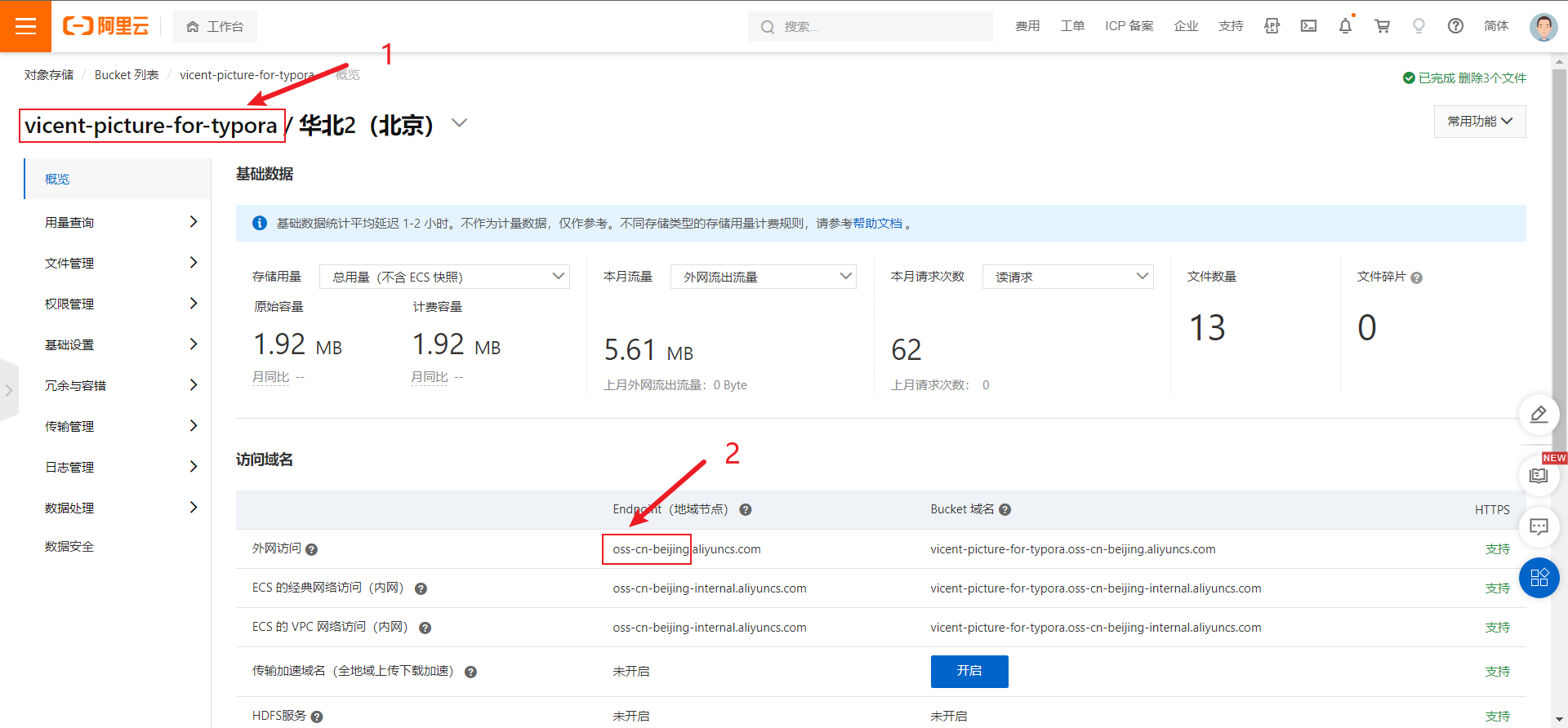Switch language via 简体
1568x728 pixels.
pos(1496,26)
